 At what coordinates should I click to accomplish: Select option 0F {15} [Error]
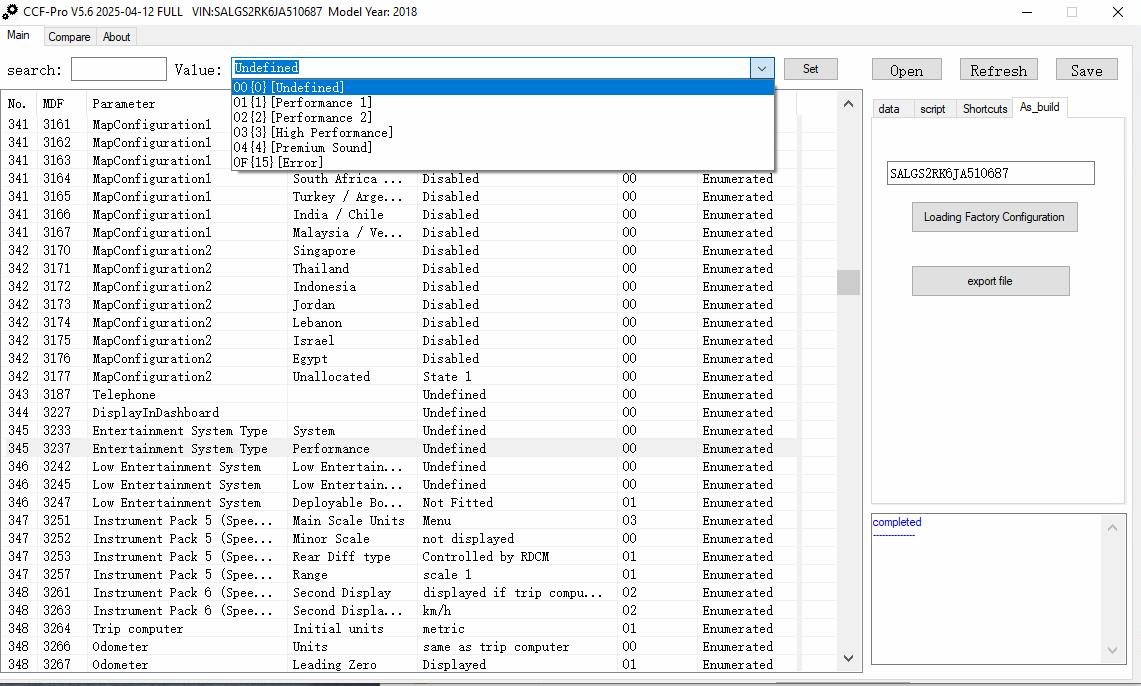click(x=503, y=163)
